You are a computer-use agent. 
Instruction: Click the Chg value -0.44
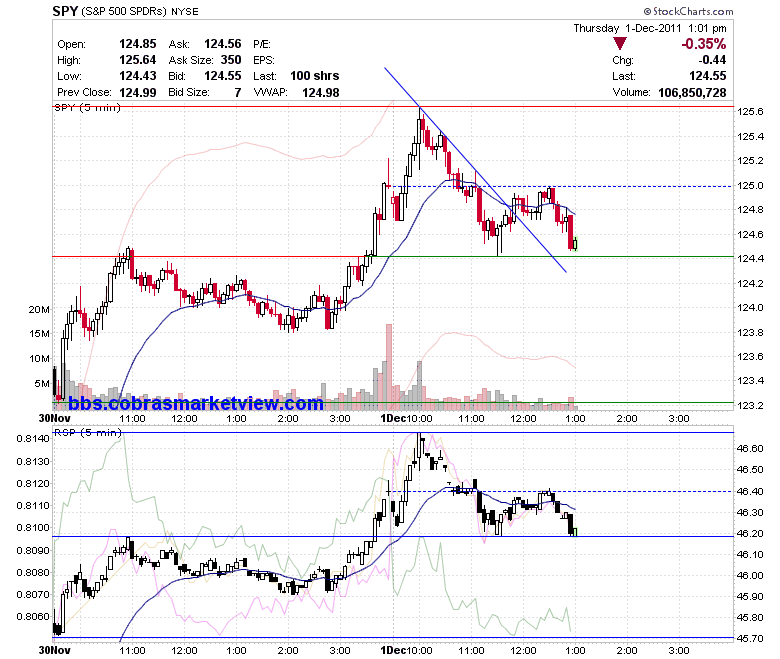point(712,60)
